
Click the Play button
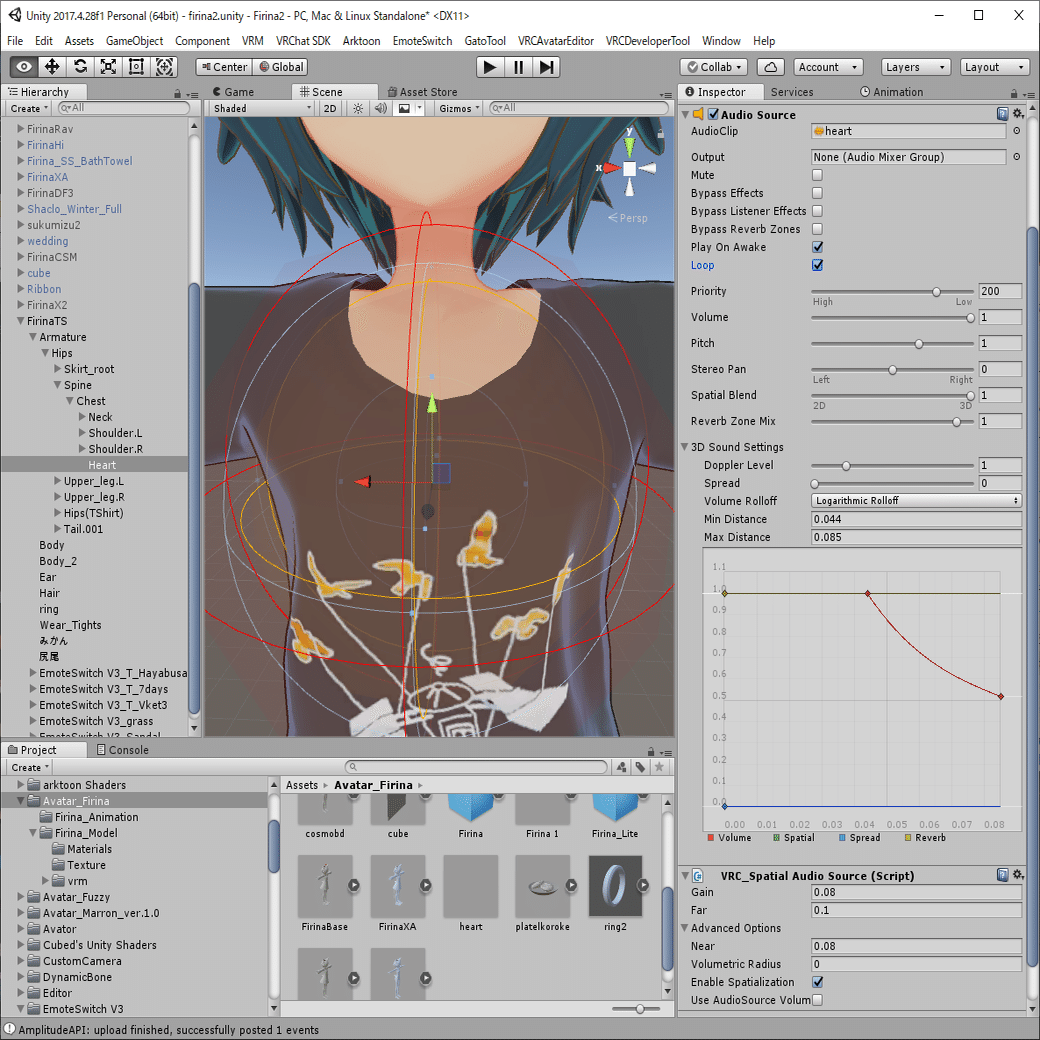pyautogui.click(x=489, y=67)
